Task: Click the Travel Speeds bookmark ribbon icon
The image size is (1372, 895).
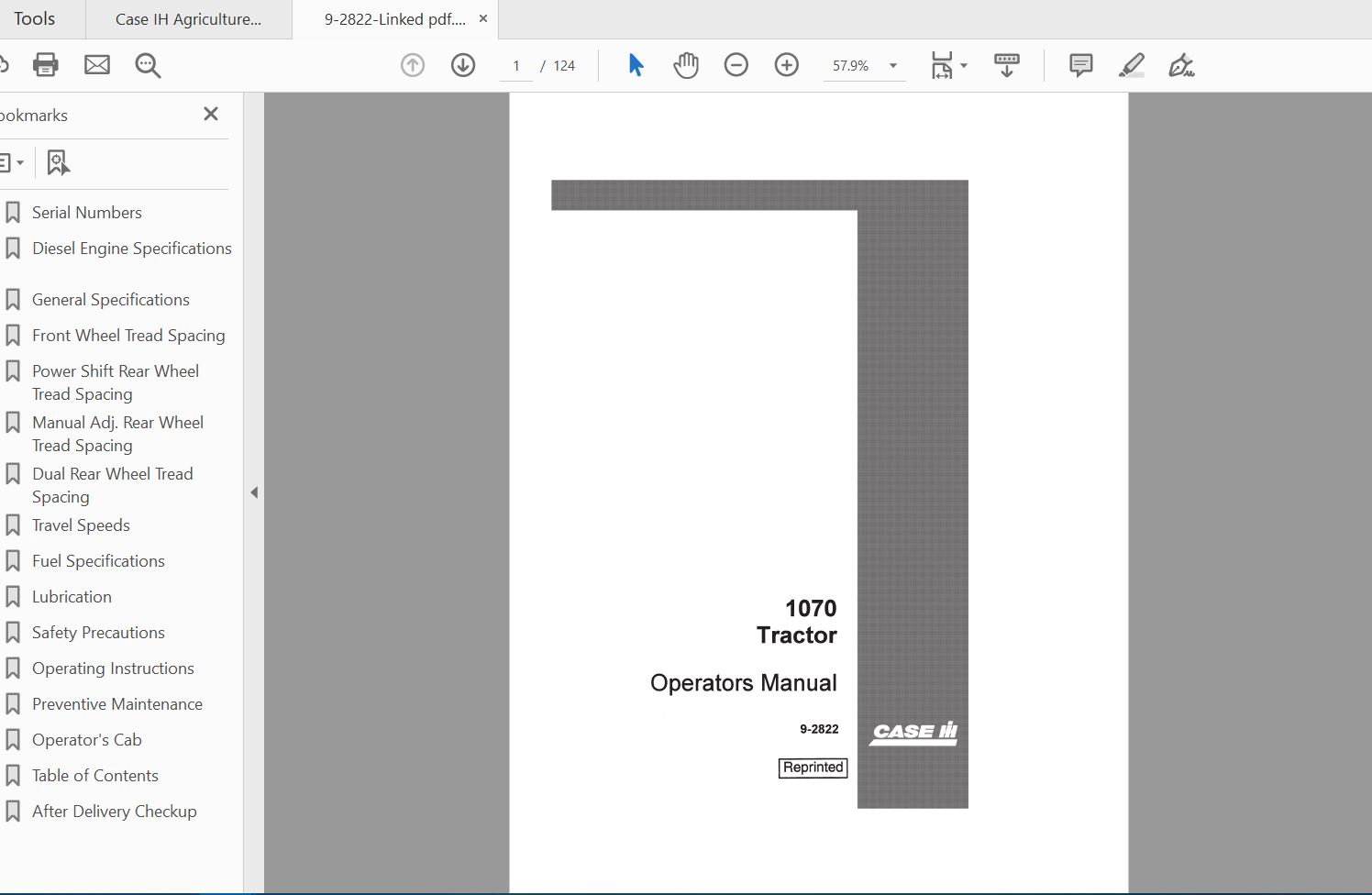Action: [13, 525]
